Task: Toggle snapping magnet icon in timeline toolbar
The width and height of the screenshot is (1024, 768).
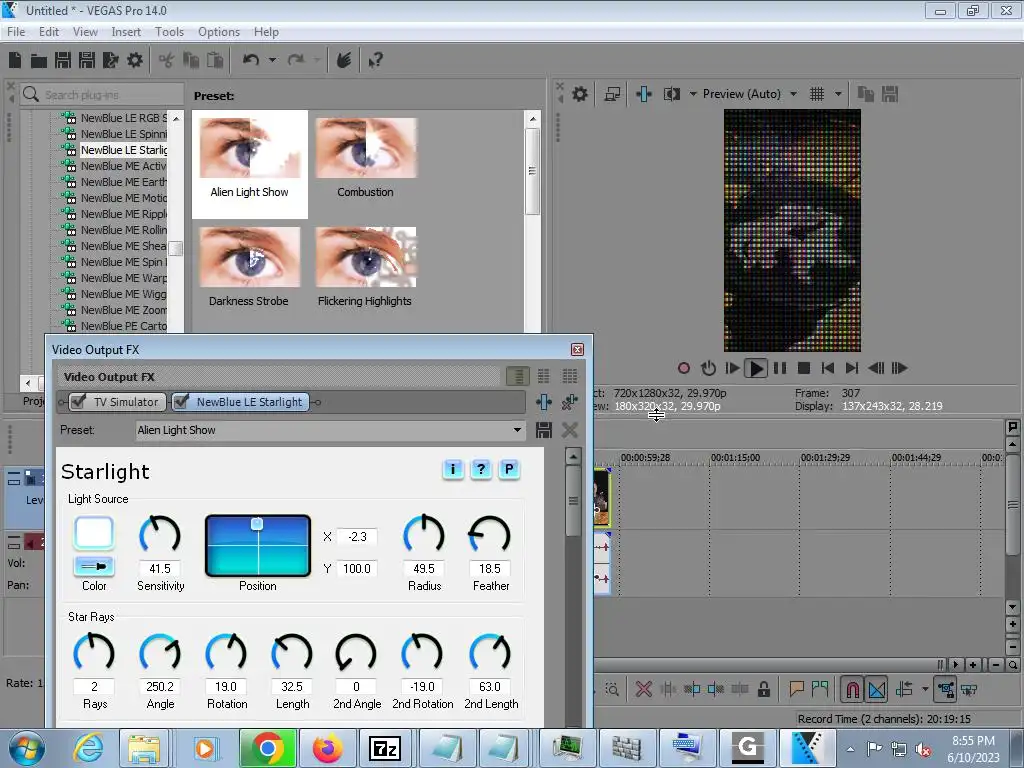Action: 852,689
